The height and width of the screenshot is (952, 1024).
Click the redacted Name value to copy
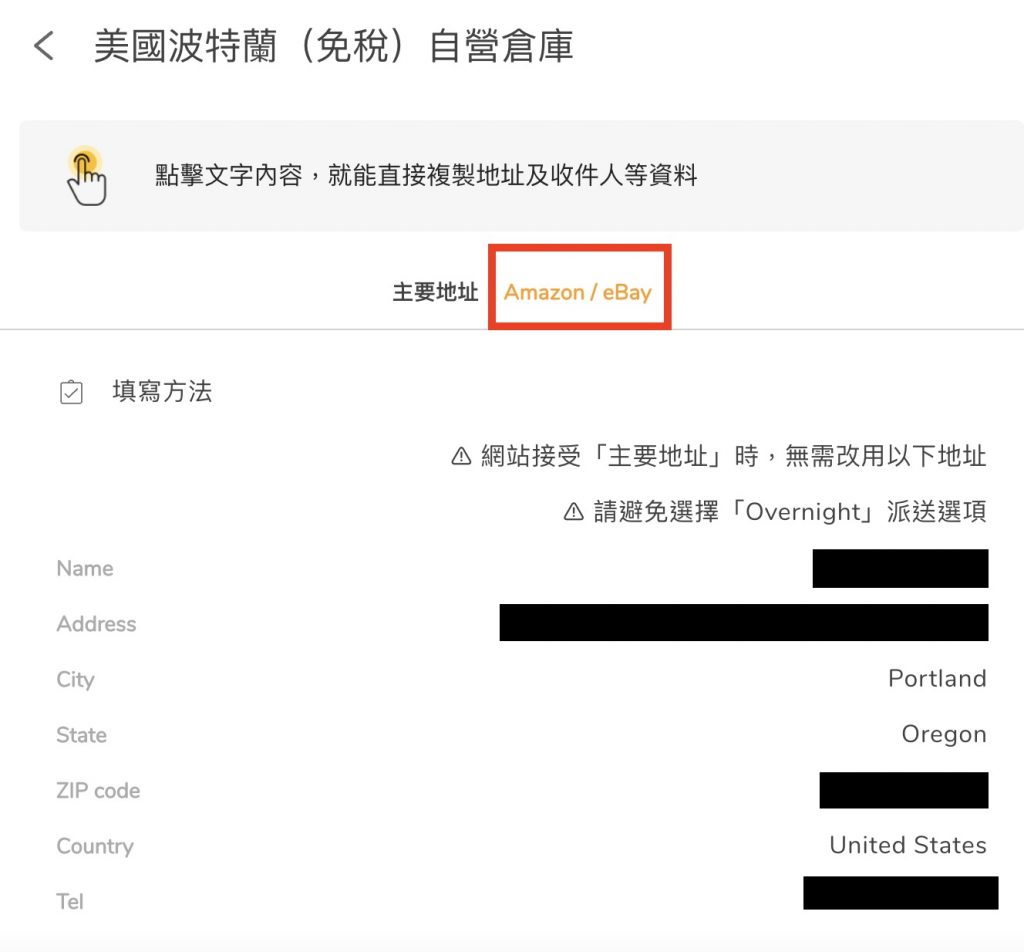[900, 568]
